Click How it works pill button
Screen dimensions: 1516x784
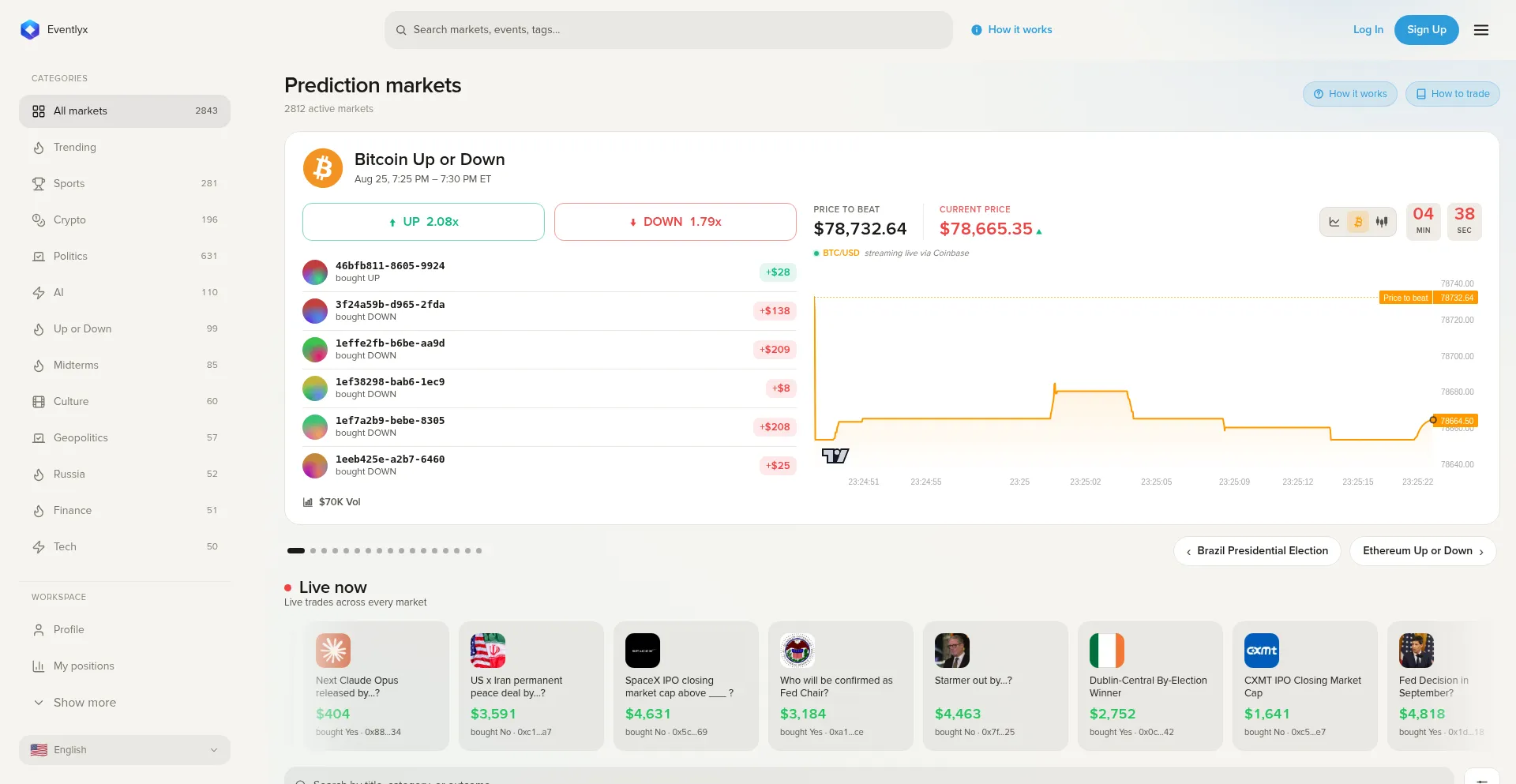point(1349,94)
